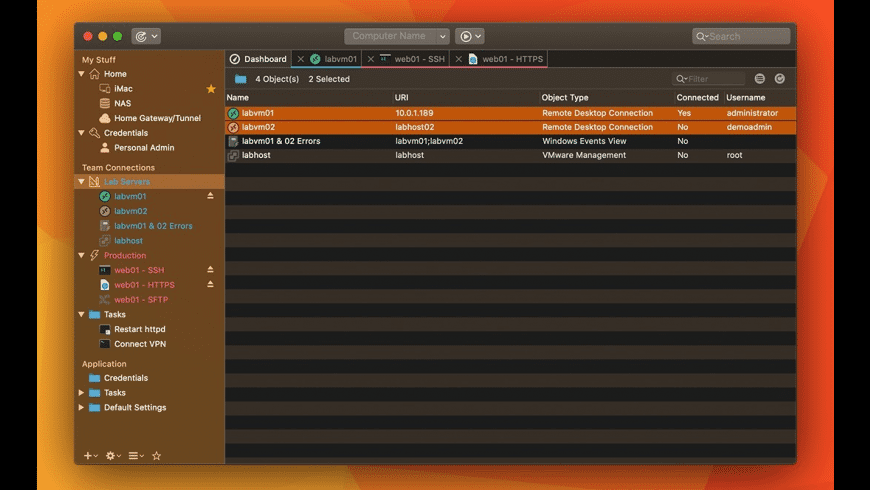Select labvm01 & 02 Errors in sidebar
870x490 pixels.
(x=153, y=226)
